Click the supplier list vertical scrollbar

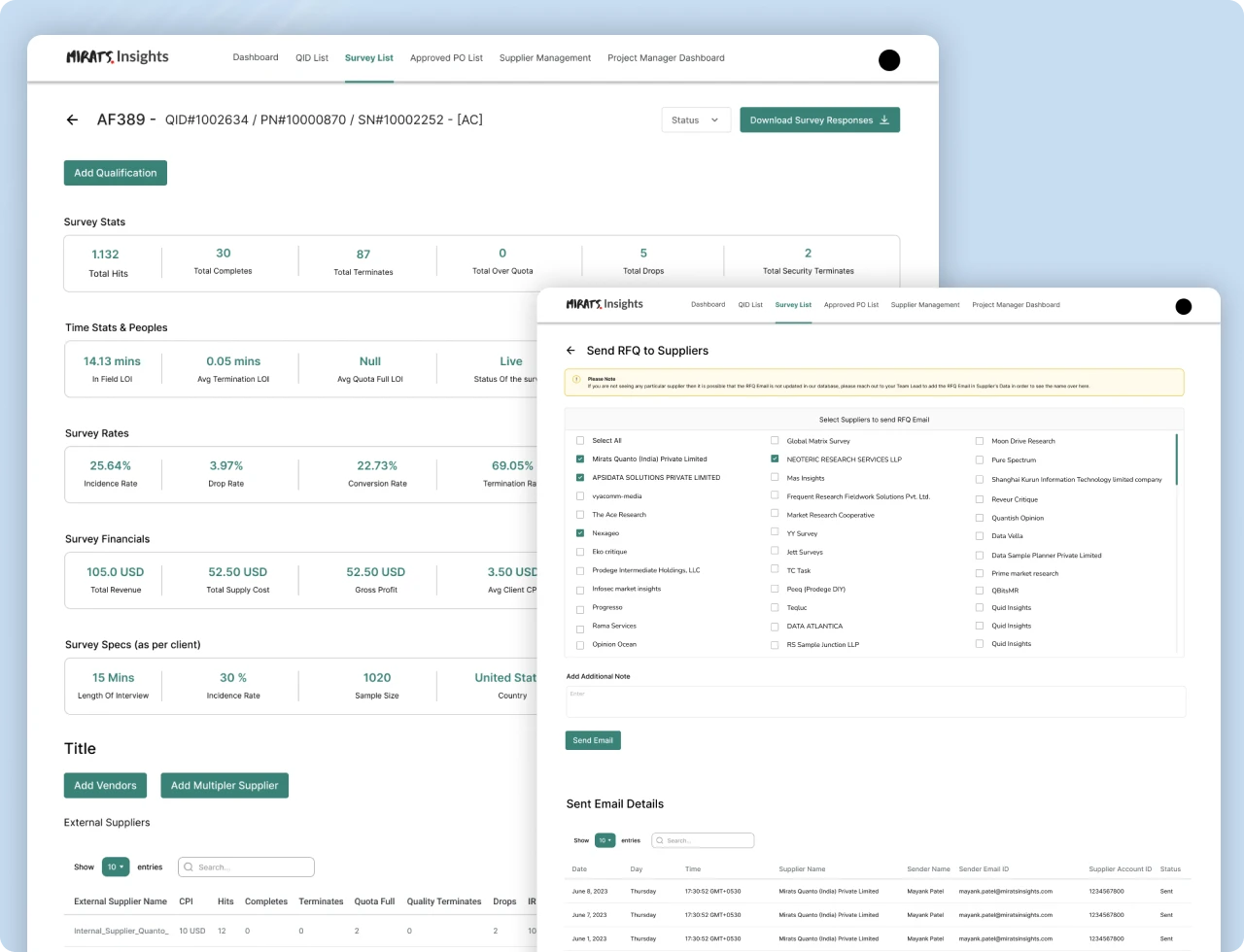(x=1177, y=459)
